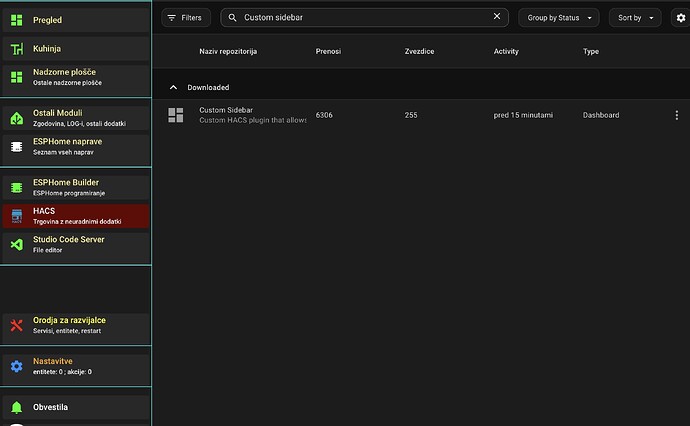Open Ostali Moduli menu entry
The height and width of the screenshot is (426, 690).
[x=76, y=118]
